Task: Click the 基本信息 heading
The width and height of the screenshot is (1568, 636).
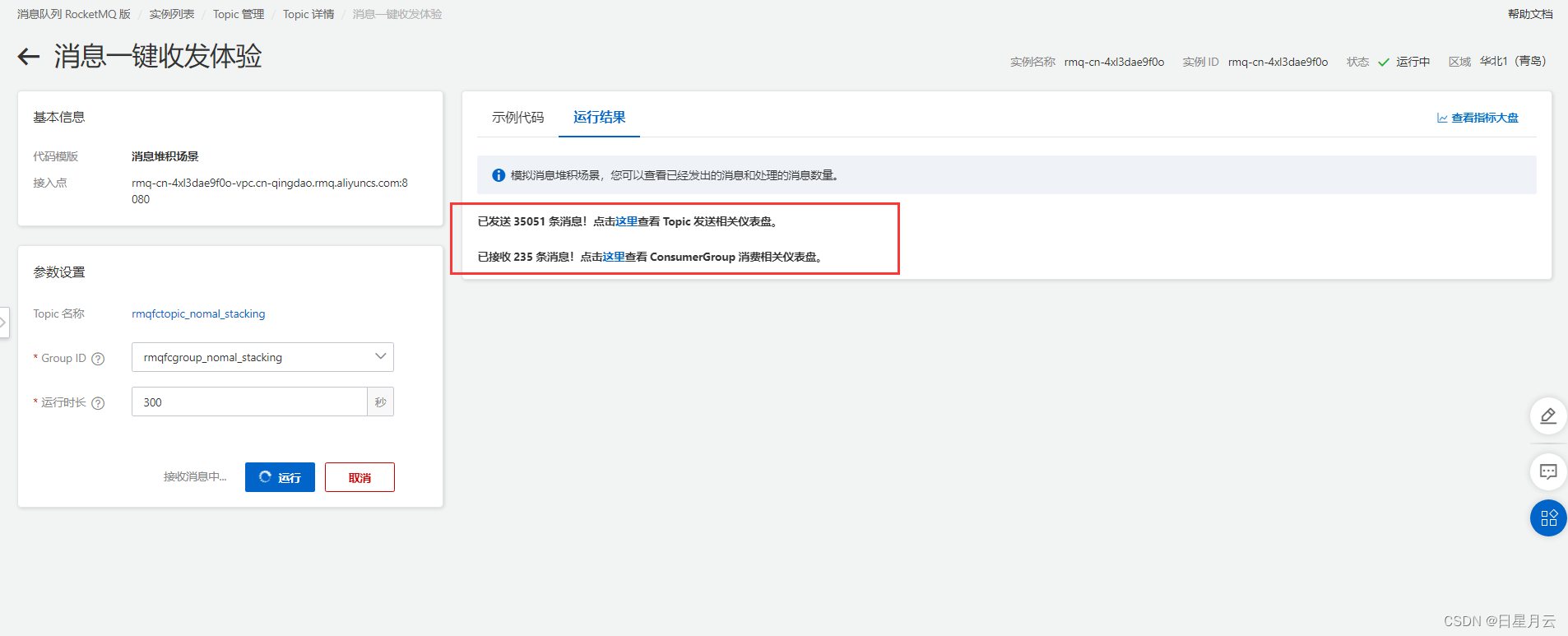Action: (x=59, y=117)
